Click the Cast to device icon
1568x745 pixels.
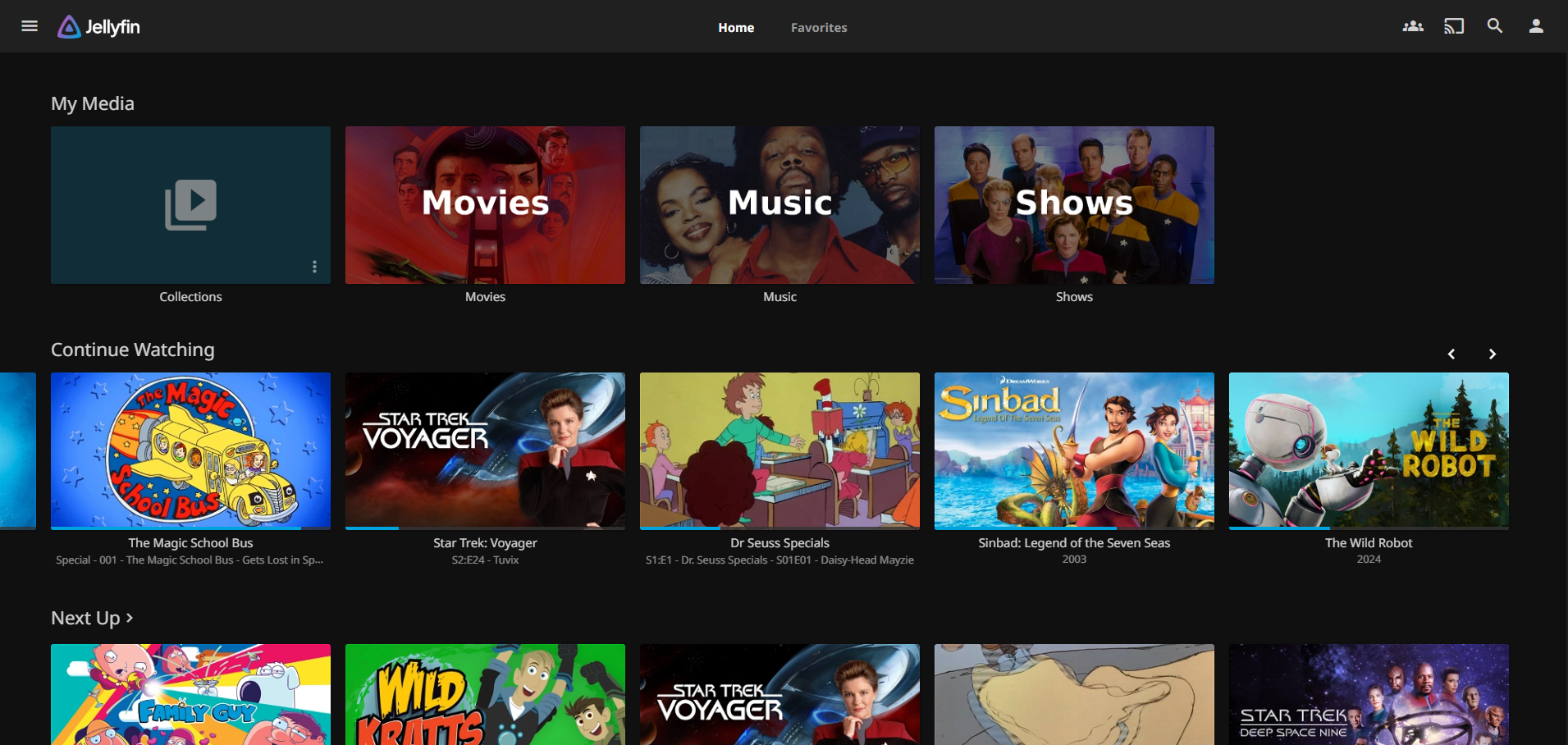coord(1454,26)
